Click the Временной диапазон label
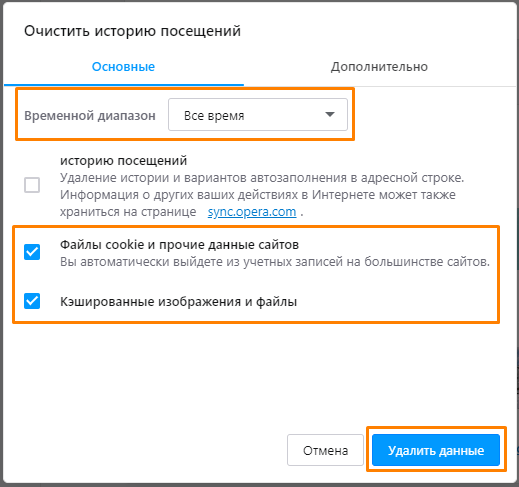This screenshot has height=487, width=519. click(x=90, y=116)
